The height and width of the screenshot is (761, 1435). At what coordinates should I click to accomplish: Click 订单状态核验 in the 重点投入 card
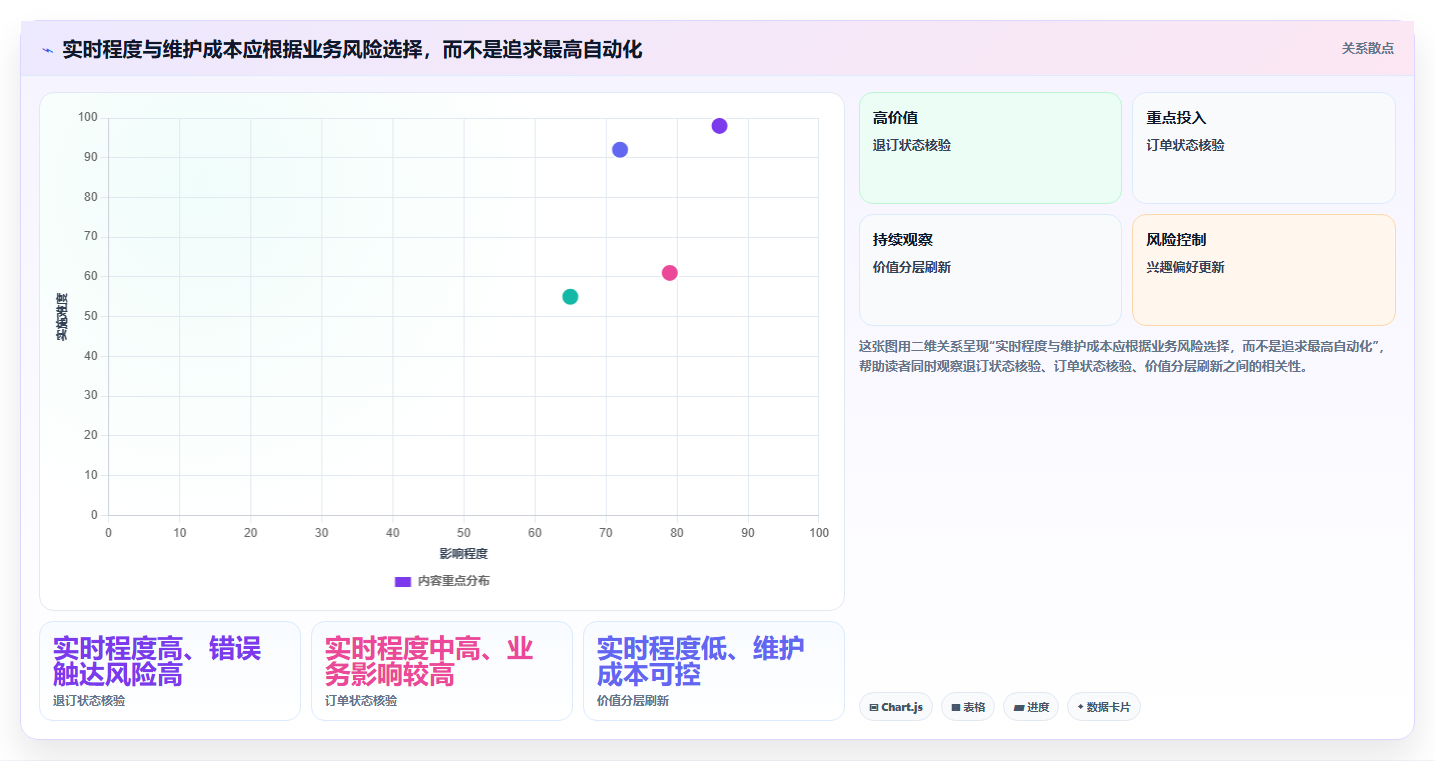coord(1185,145)
